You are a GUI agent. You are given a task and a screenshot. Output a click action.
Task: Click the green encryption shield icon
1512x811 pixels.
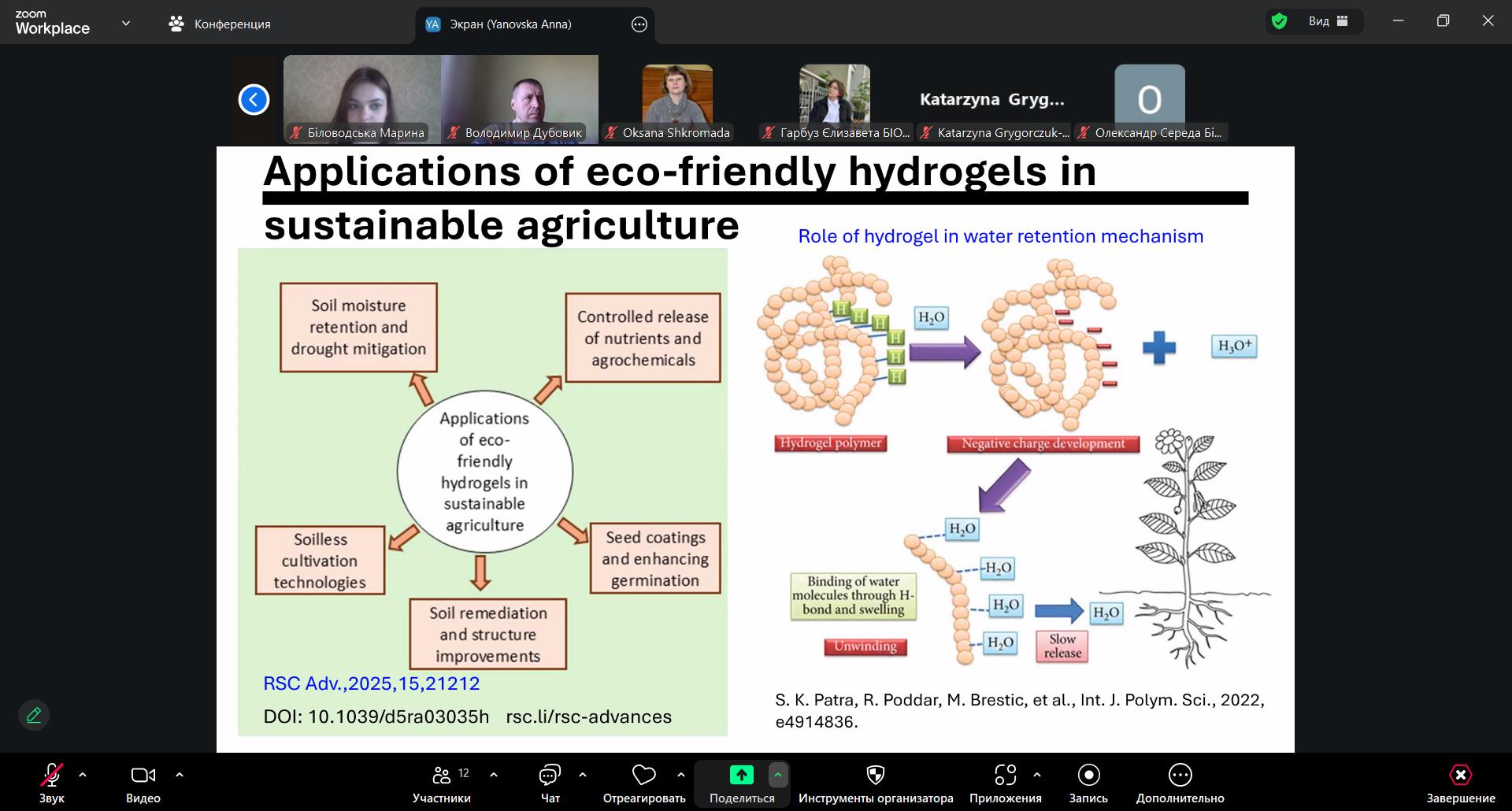pyautogui.click(x=1280, y=21)
